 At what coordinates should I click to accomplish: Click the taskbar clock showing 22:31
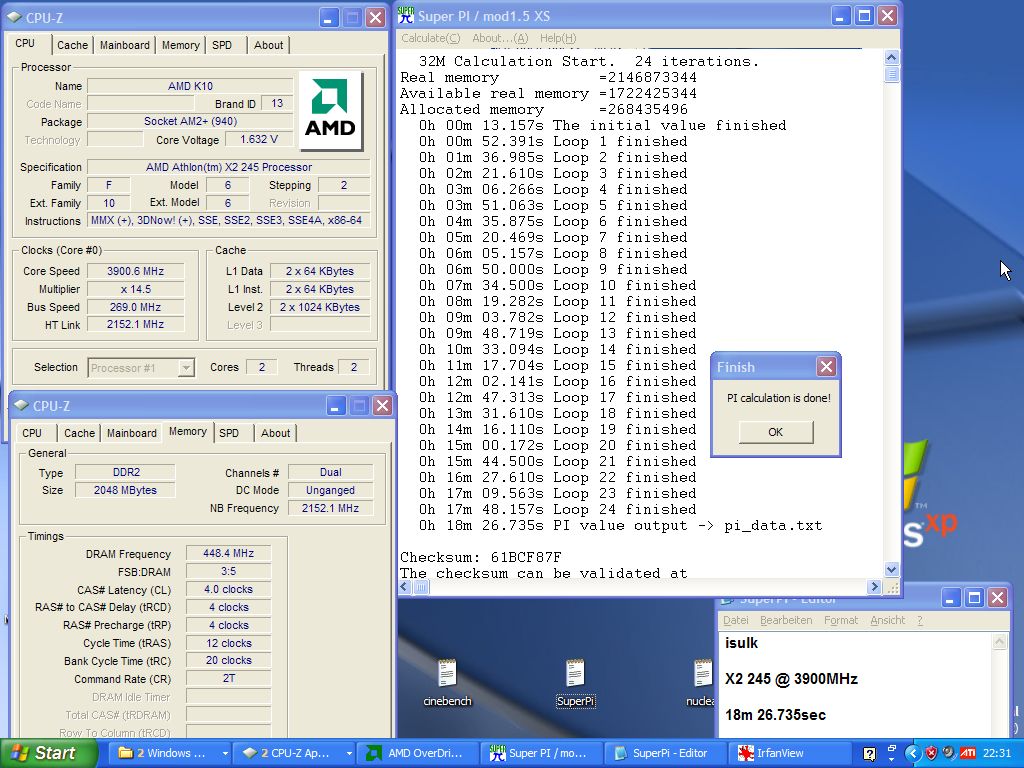(x=996, y=753)
